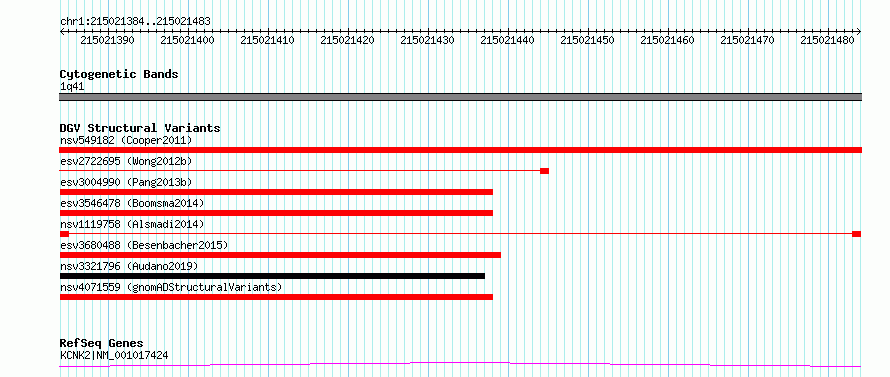
Task: Click the 215021460 ruler tick label
Action: tap(668, 40)
